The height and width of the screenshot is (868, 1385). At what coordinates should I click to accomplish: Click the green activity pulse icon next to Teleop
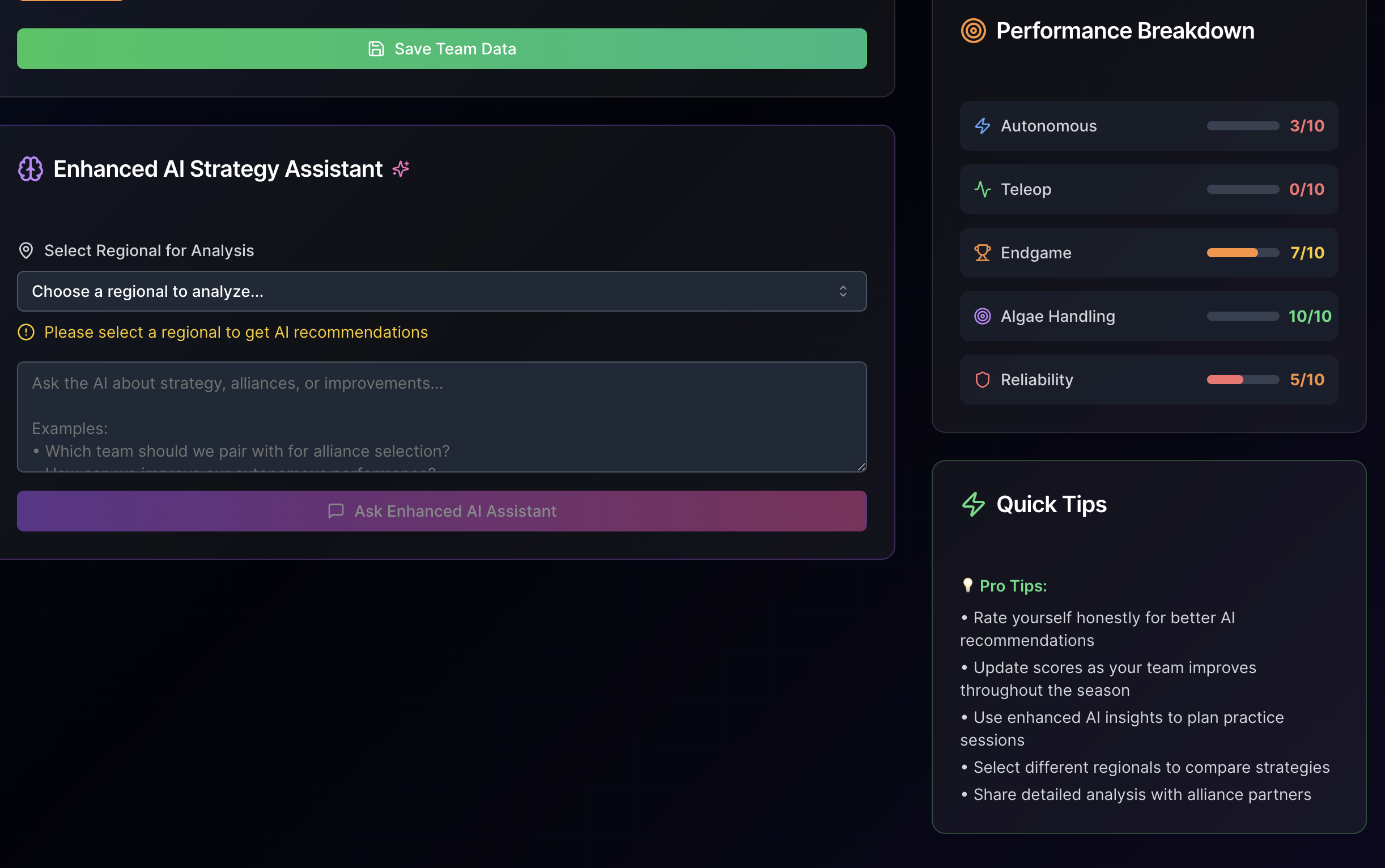click(x=983, y=189)
